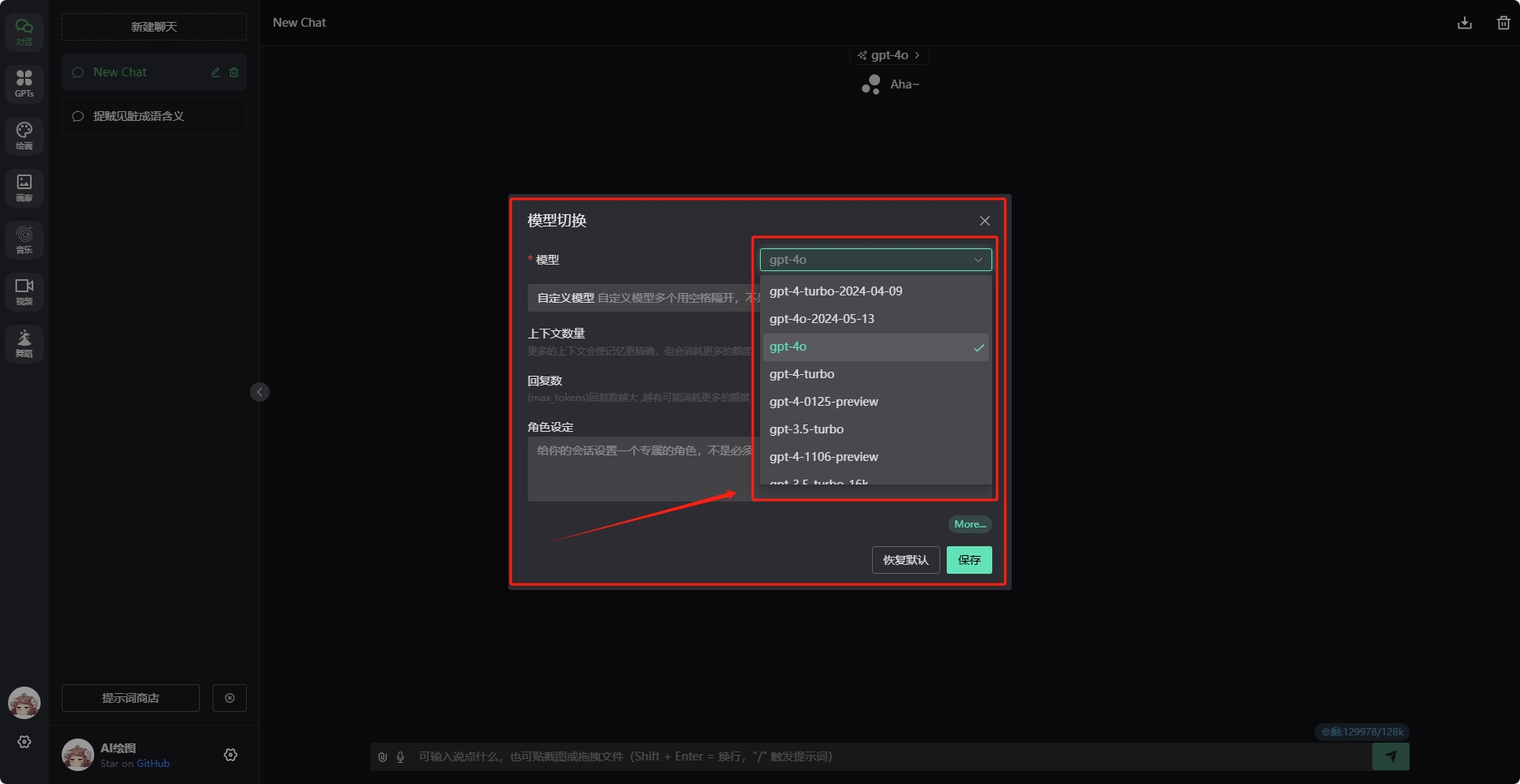Pick gpt-4-0125-preview model option

coord(823,402)
